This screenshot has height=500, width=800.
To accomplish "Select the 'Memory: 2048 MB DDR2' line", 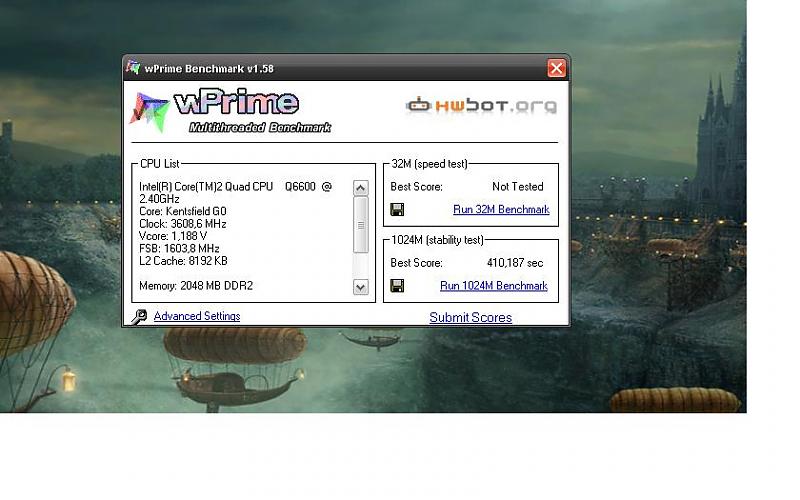I will (x=196, y=286).
